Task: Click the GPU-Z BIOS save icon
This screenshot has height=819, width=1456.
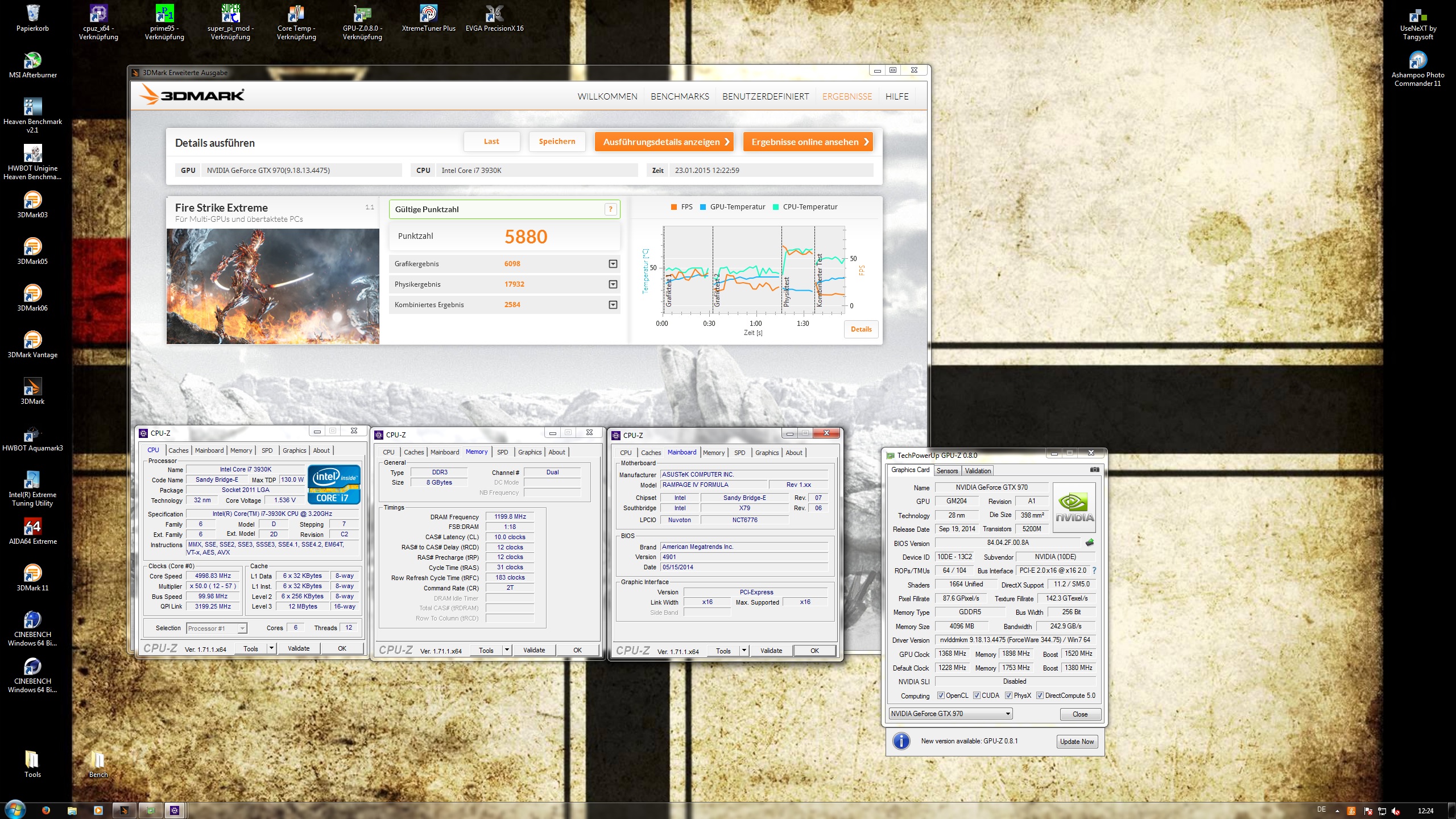Action: tap(1090, 543)
